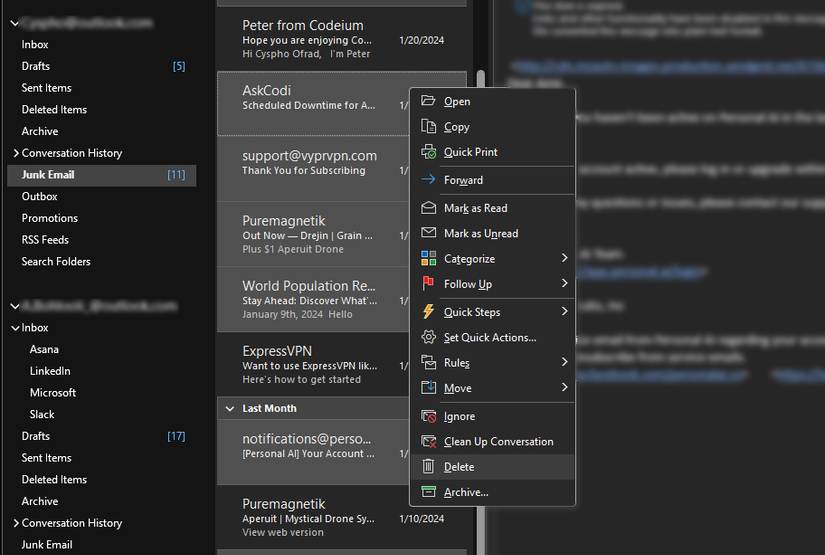The height and width of the screenshot is (555, 825).
Task: Collapse the Last Month group header
Action: pos(229,409)
